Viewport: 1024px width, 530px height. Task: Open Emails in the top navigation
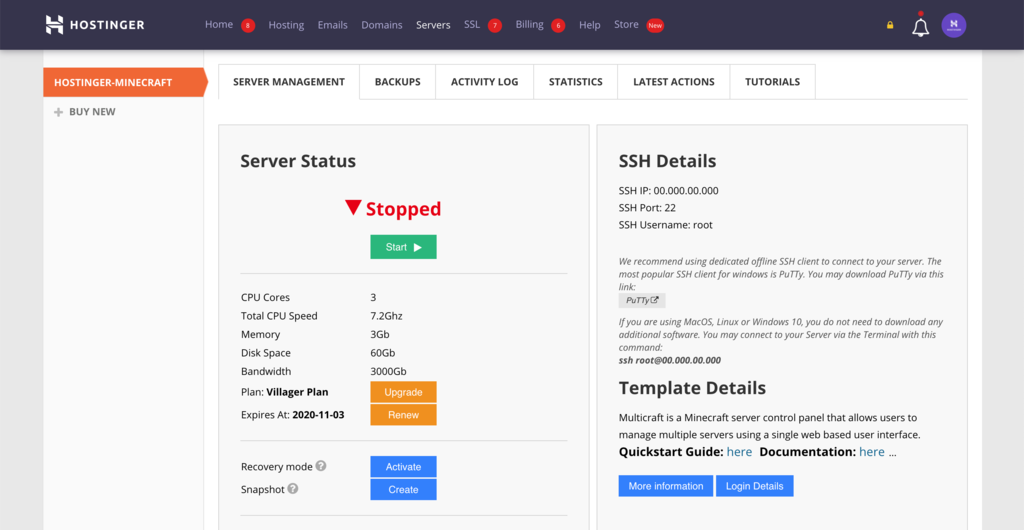[x=332, y=25]
